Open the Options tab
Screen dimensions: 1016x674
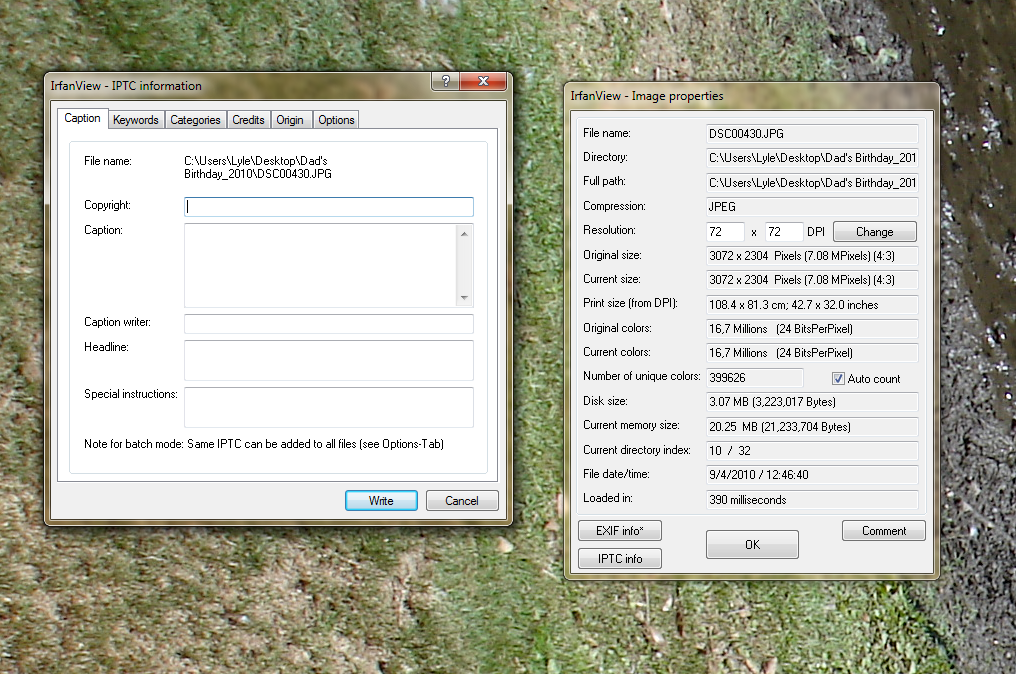336,120
